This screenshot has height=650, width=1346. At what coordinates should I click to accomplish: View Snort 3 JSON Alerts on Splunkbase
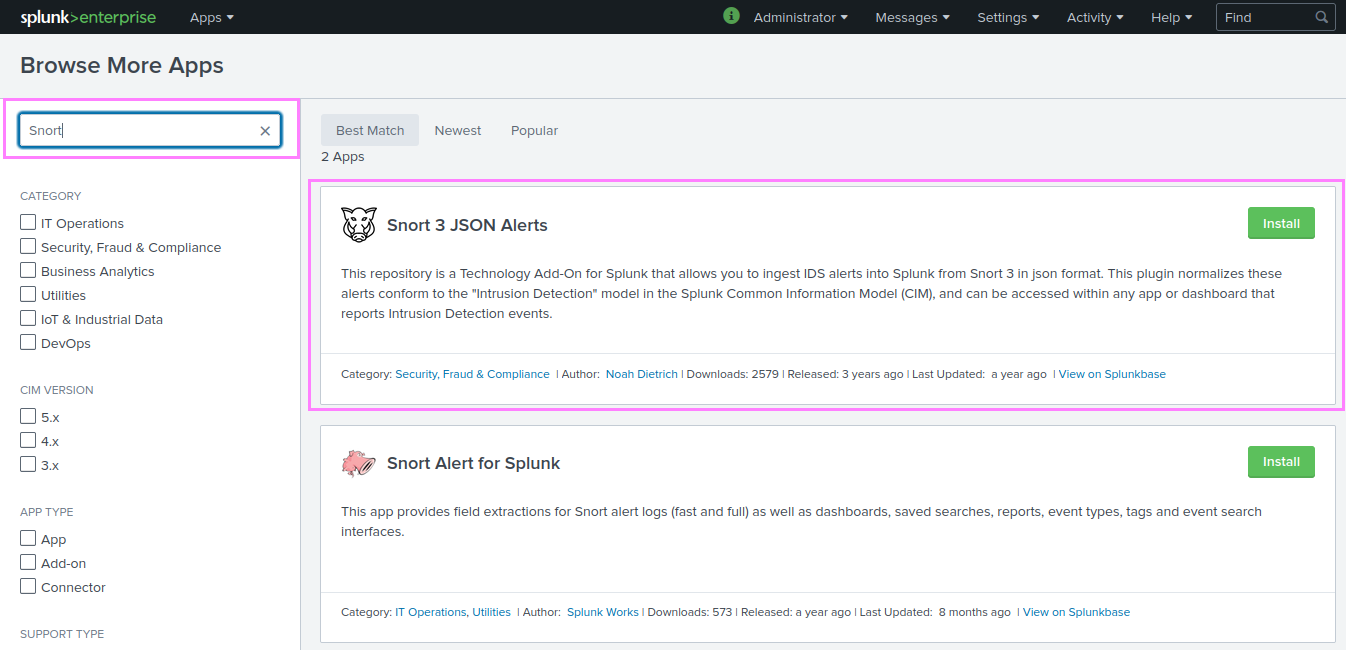click(x=1112, y=374)
